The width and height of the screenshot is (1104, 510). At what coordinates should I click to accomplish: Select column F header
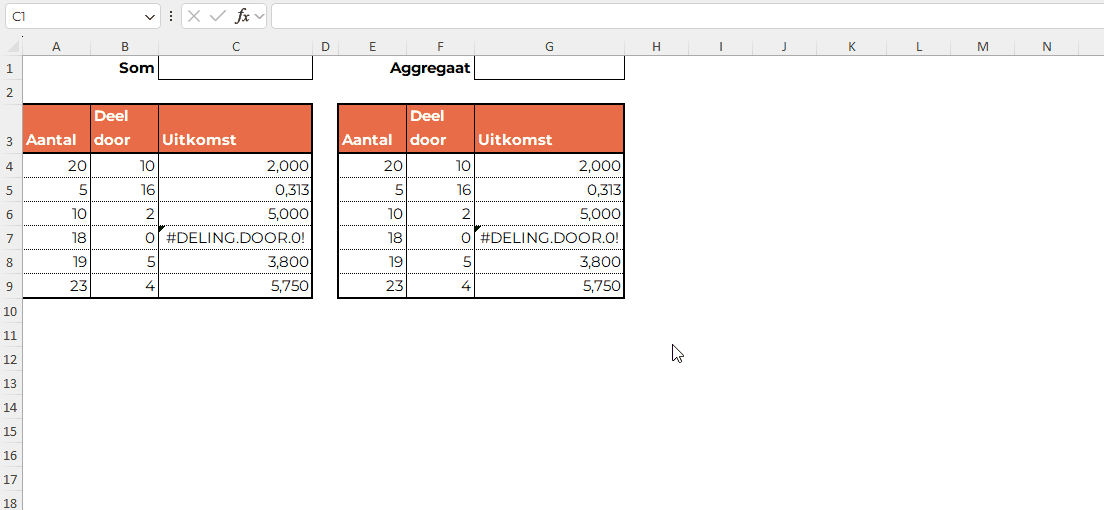pos(441,46)
